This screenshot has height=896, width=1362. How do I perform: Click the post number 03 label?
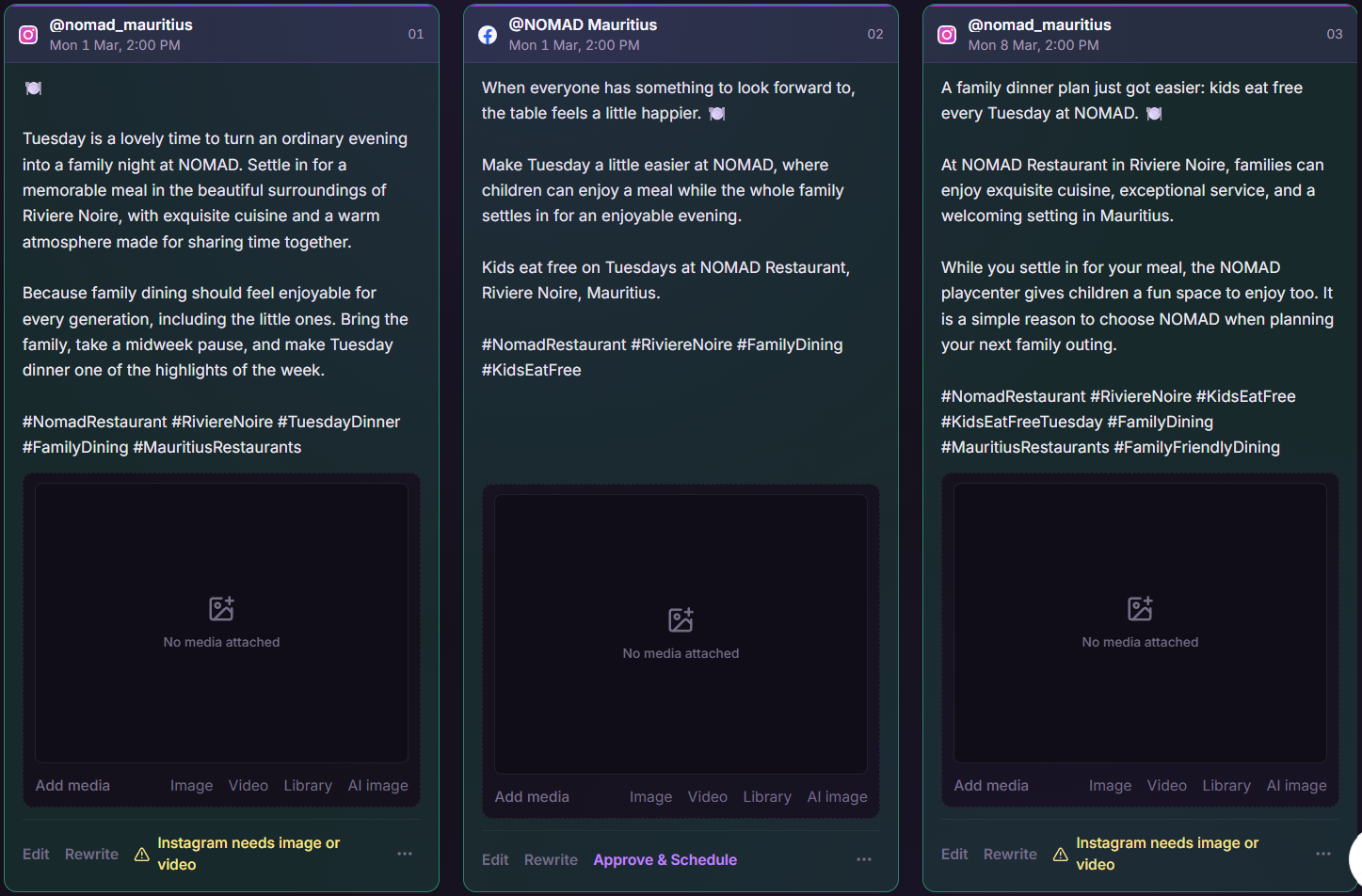(x=1335, y=34)
